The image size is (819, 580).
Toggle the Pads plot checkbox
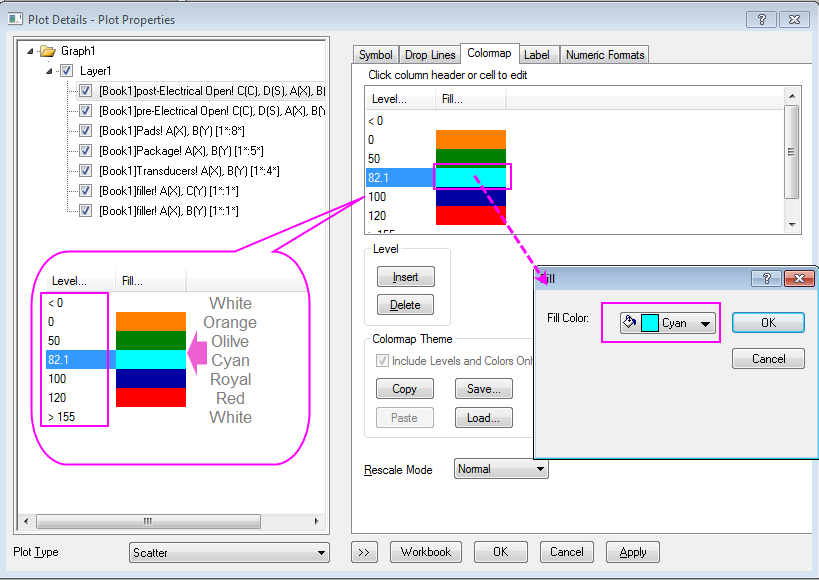(86, 131)
